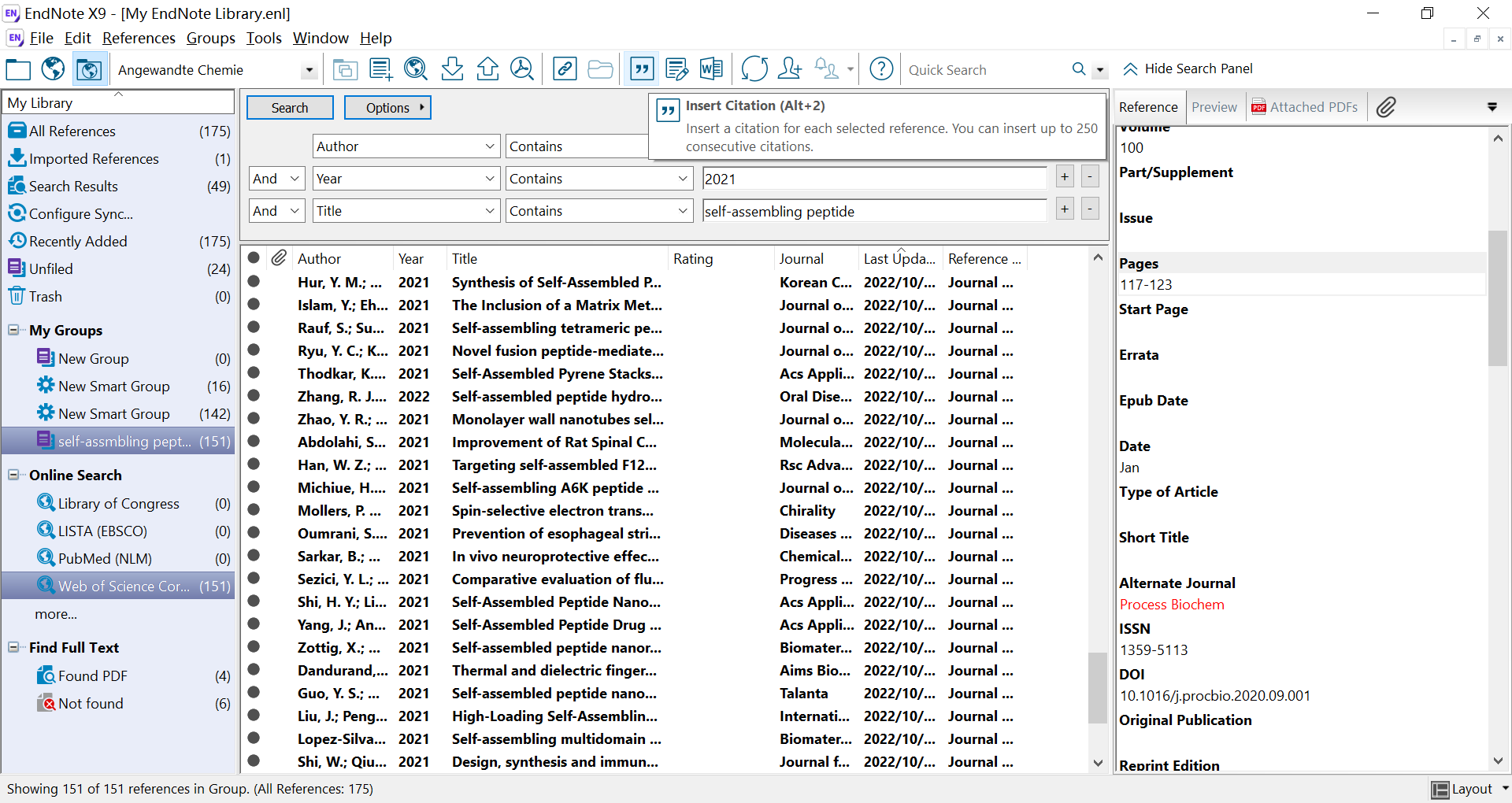Click the read/unread dot column header
Image resolution: width=1512 pixels, height=803 pixels.
254,257
